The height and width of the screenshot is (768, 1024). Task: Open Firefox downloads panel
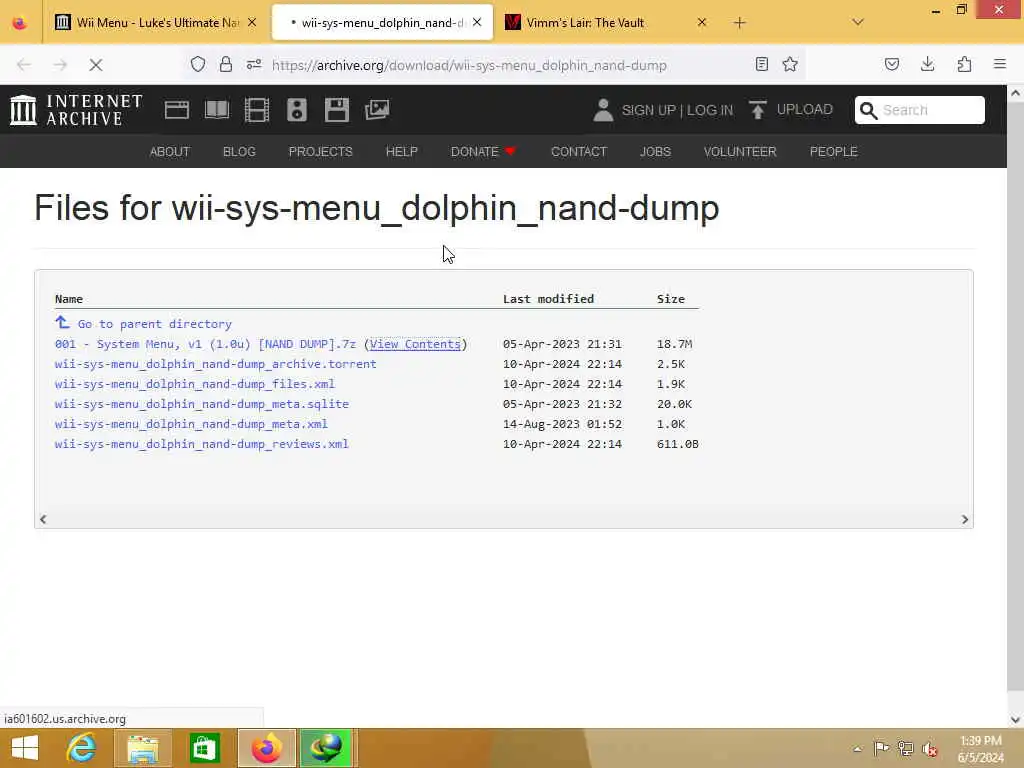coord(927,64)
